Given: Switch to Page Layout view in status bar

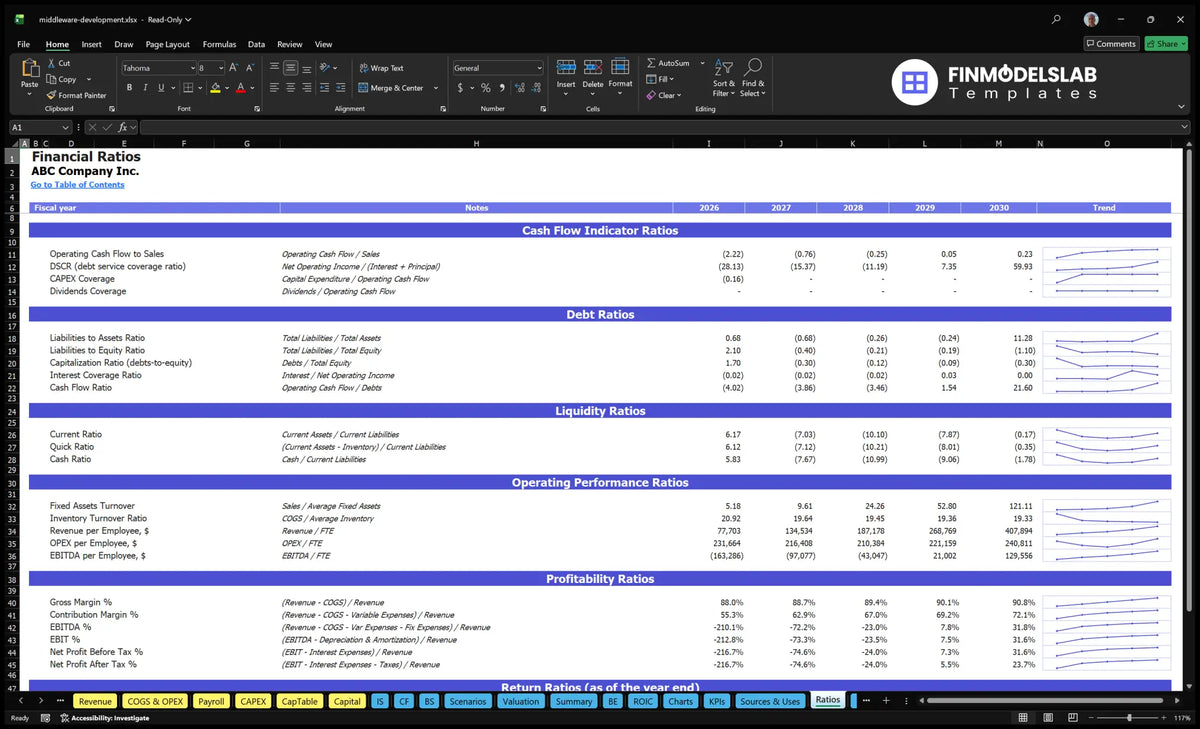Looking at the screenshot, I should coord(1046,718).
